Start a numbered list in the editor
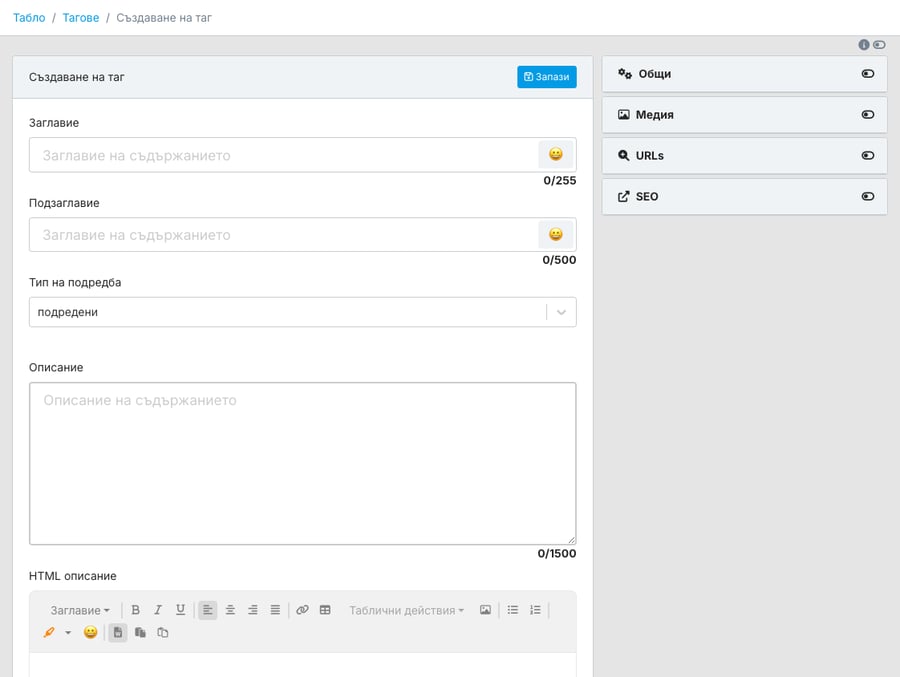 coord(535,610)
